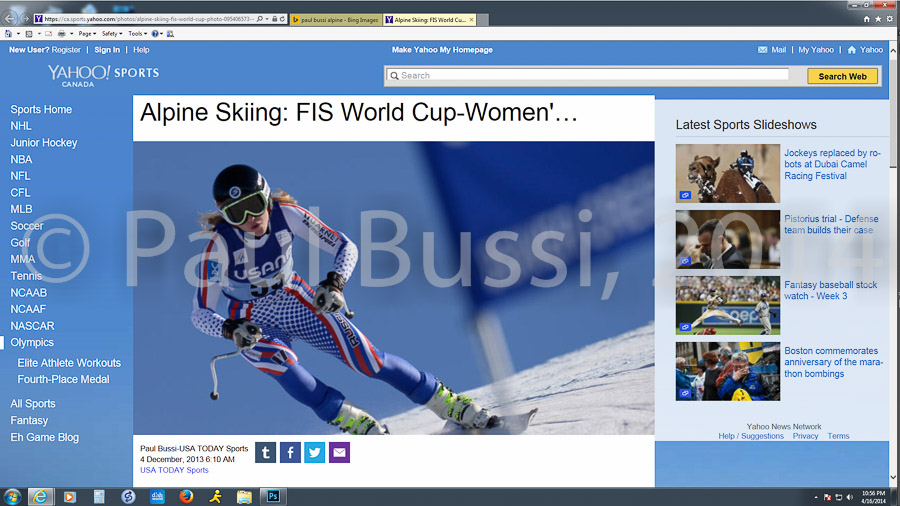The height and width of the screenshot is (506, 900).
Task: Click the Favorites star icon
Action: (x=878, y=19)
